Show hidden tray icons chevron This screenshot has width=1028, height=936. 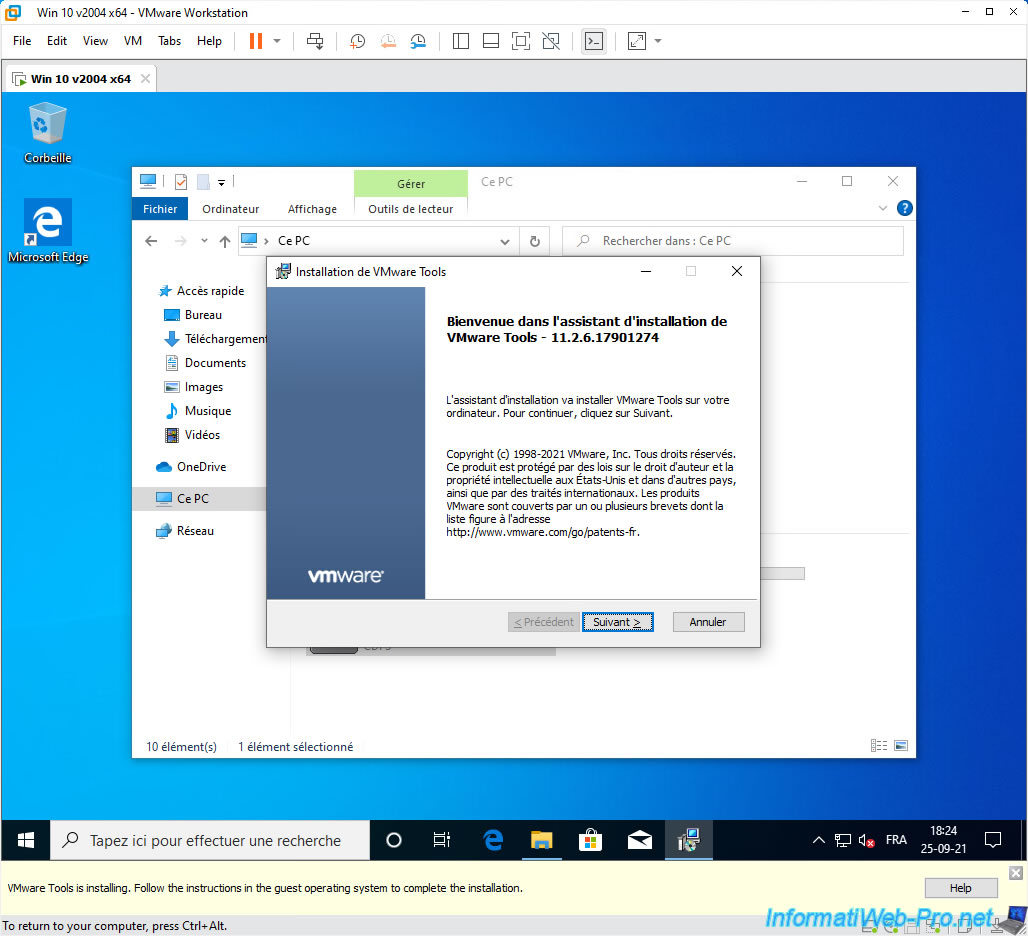click(x=818, y=840)
